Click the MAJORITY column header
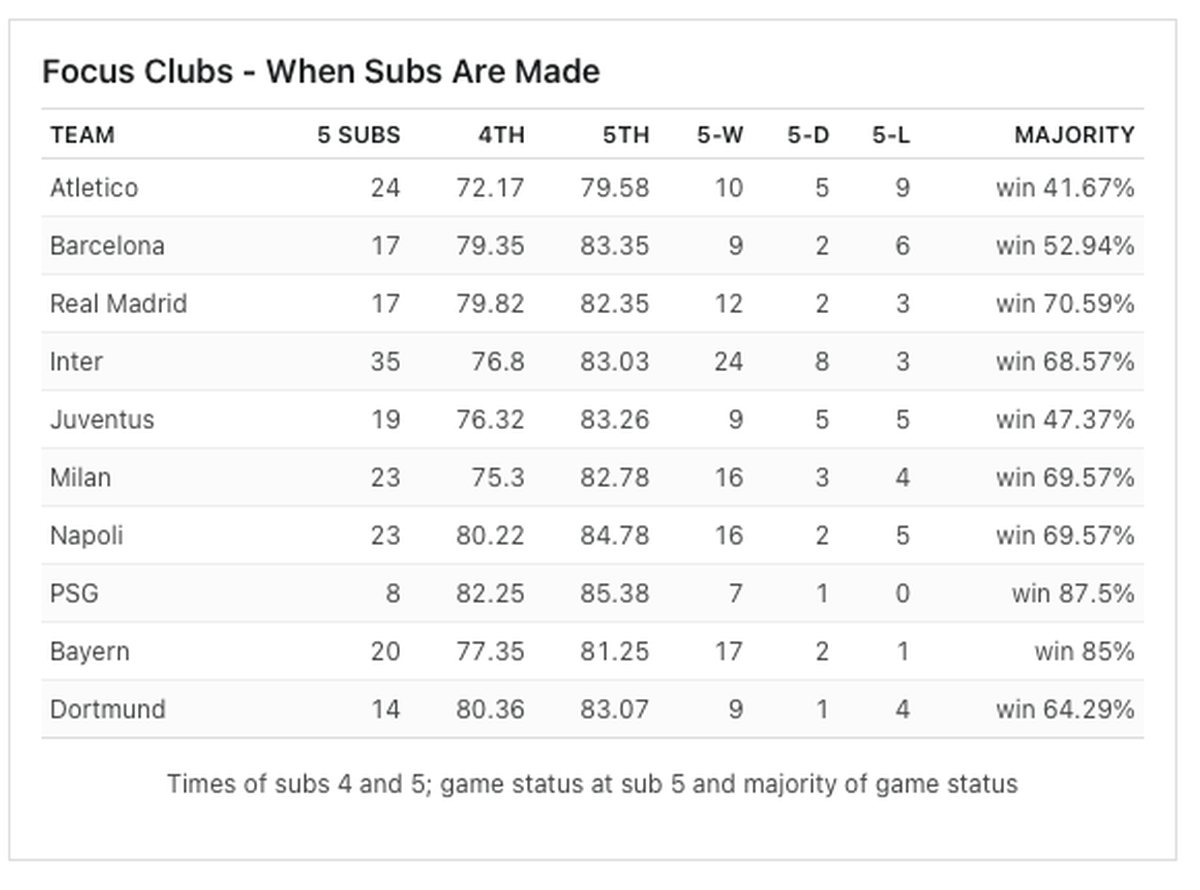 pos(1074,135)
